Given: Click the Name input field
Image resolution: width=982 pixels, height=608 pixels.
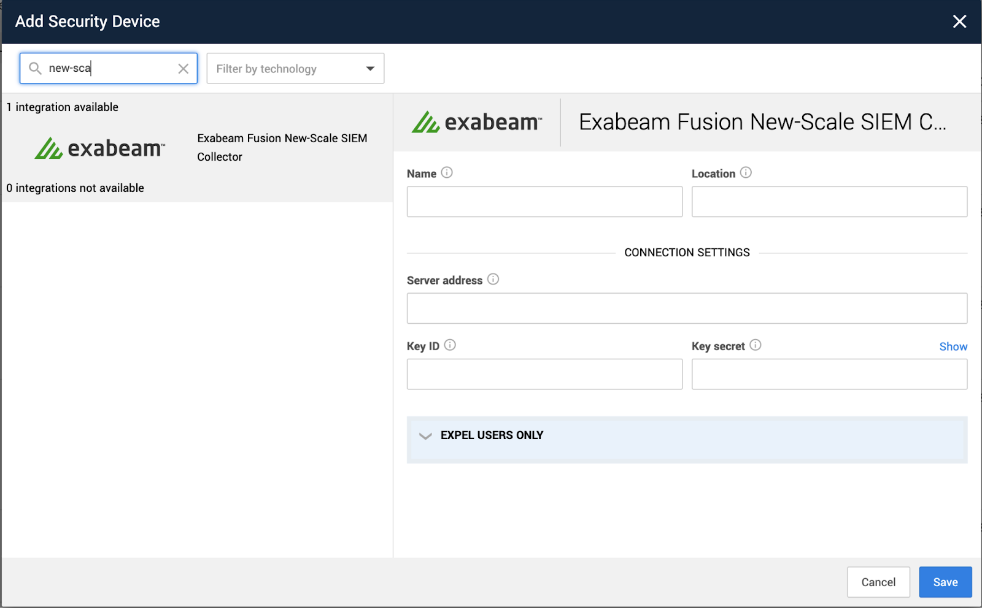Looking at the screenshot, I should click(544, 202).
